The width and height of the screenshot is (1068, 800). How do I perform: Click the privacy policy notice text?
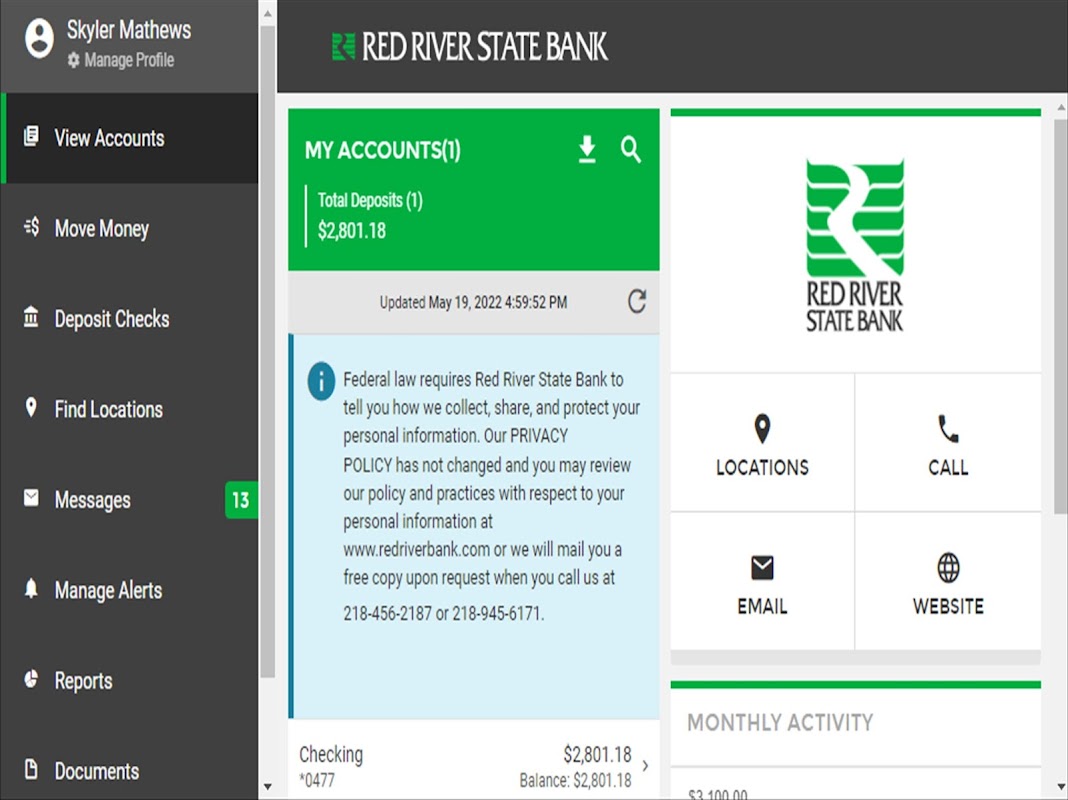490,496
